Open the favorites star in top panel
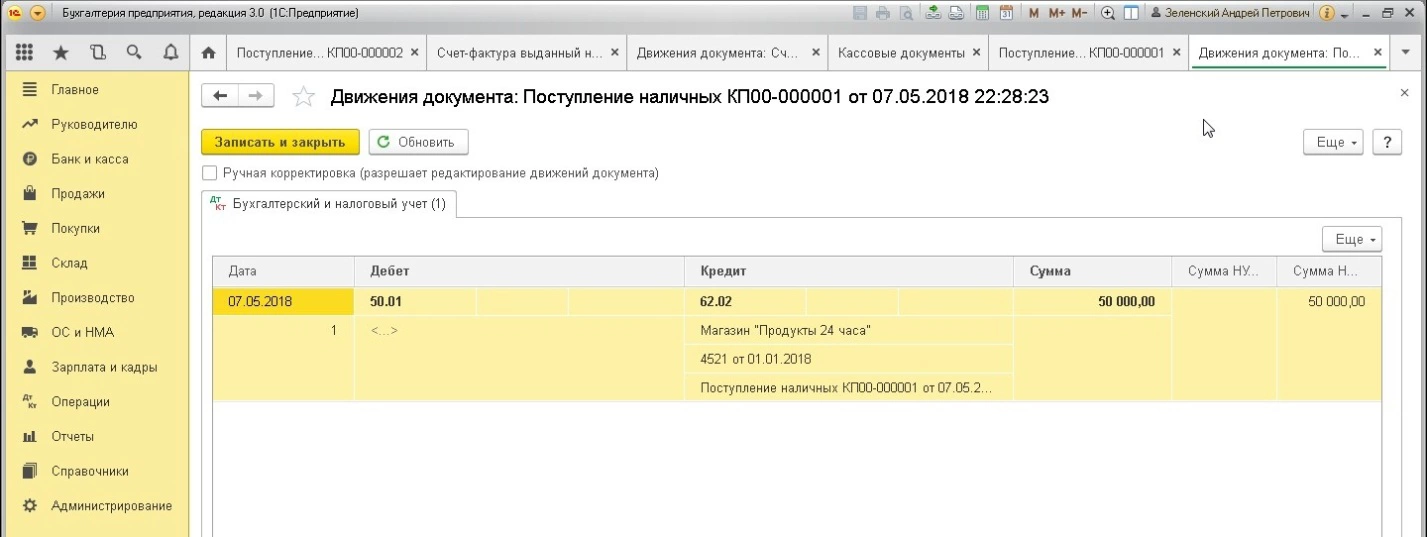 pyautogui.click(x=61, y=53)
